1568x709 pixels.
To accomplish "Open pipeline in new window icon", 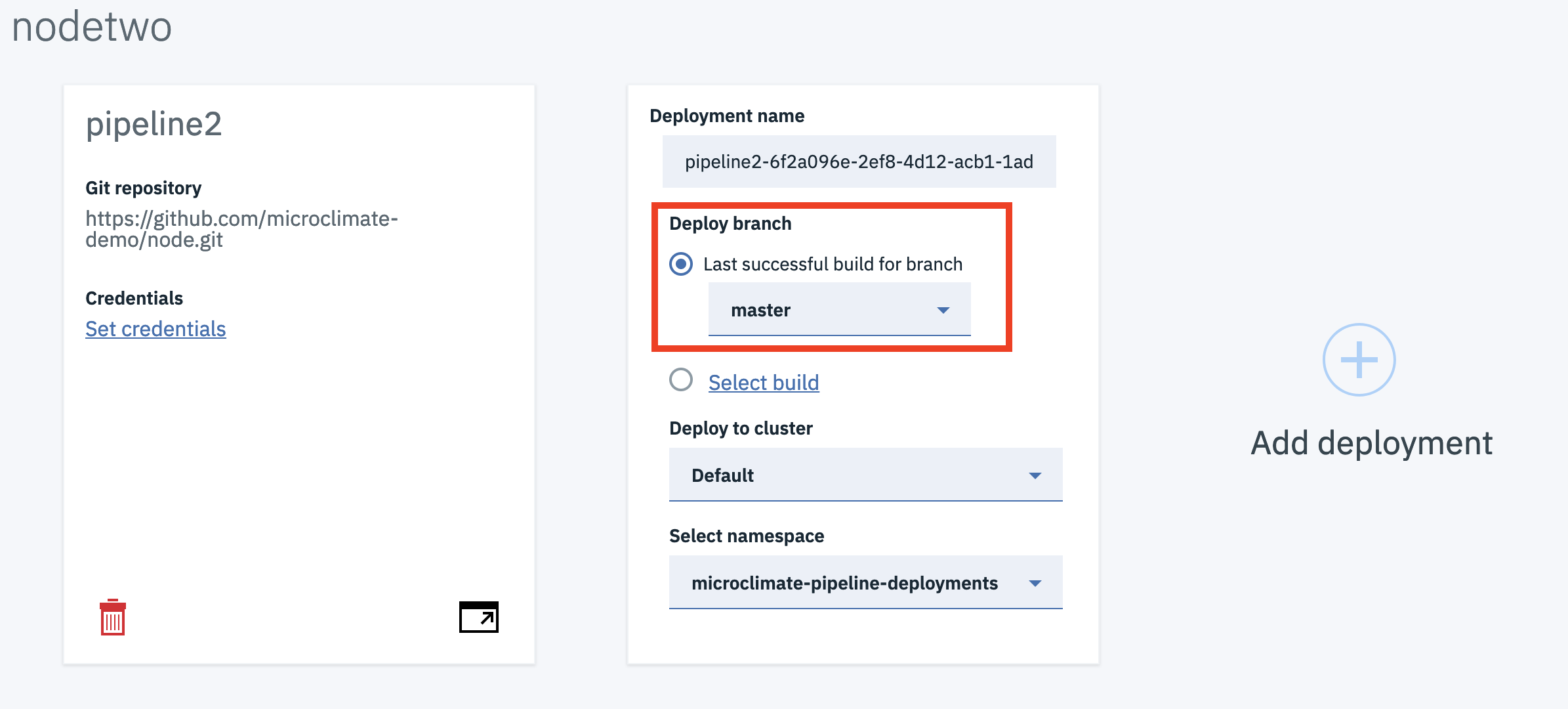I will 478,617.
